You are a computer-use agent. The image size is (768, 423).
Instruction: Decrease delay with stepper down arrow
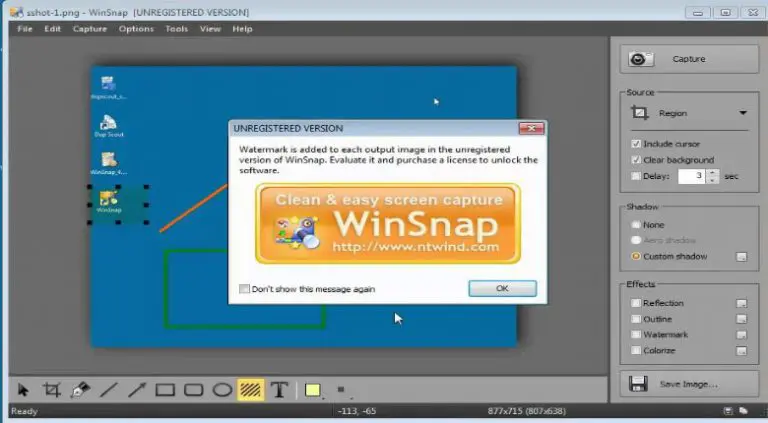pos(713,180)
